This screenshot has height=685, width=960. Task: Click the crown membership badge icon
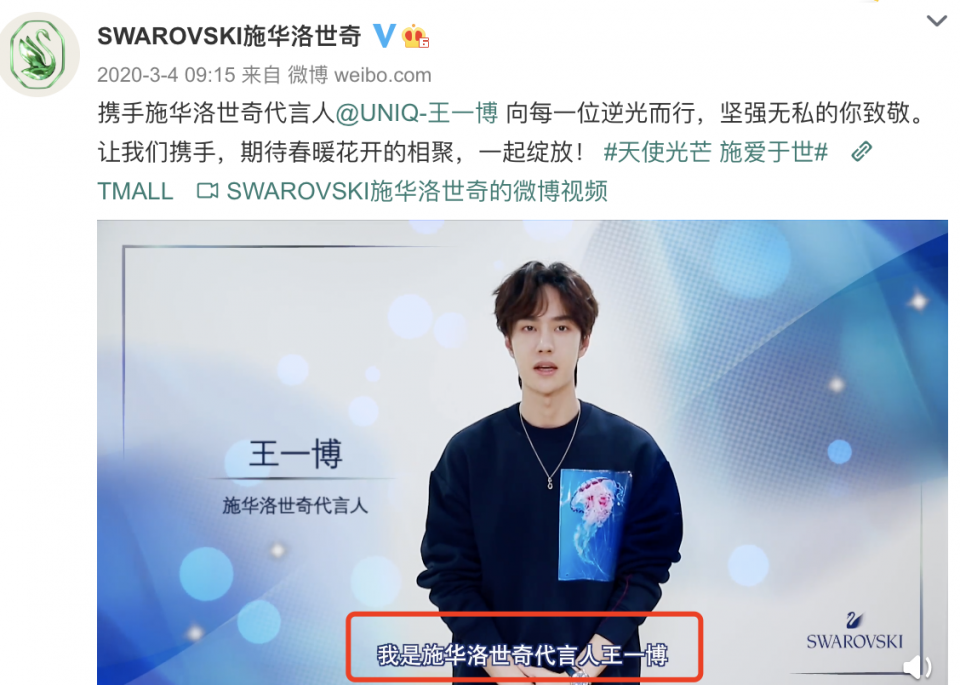pyautogui.click(x=415, y=36)
